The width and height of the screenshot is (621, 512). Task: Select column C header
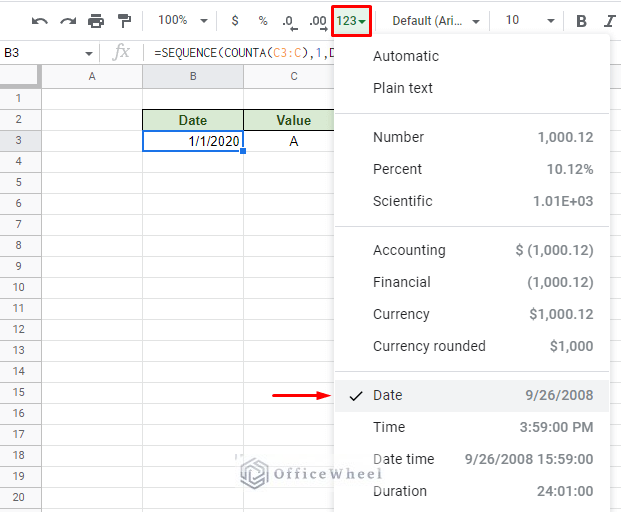[289, 76]
